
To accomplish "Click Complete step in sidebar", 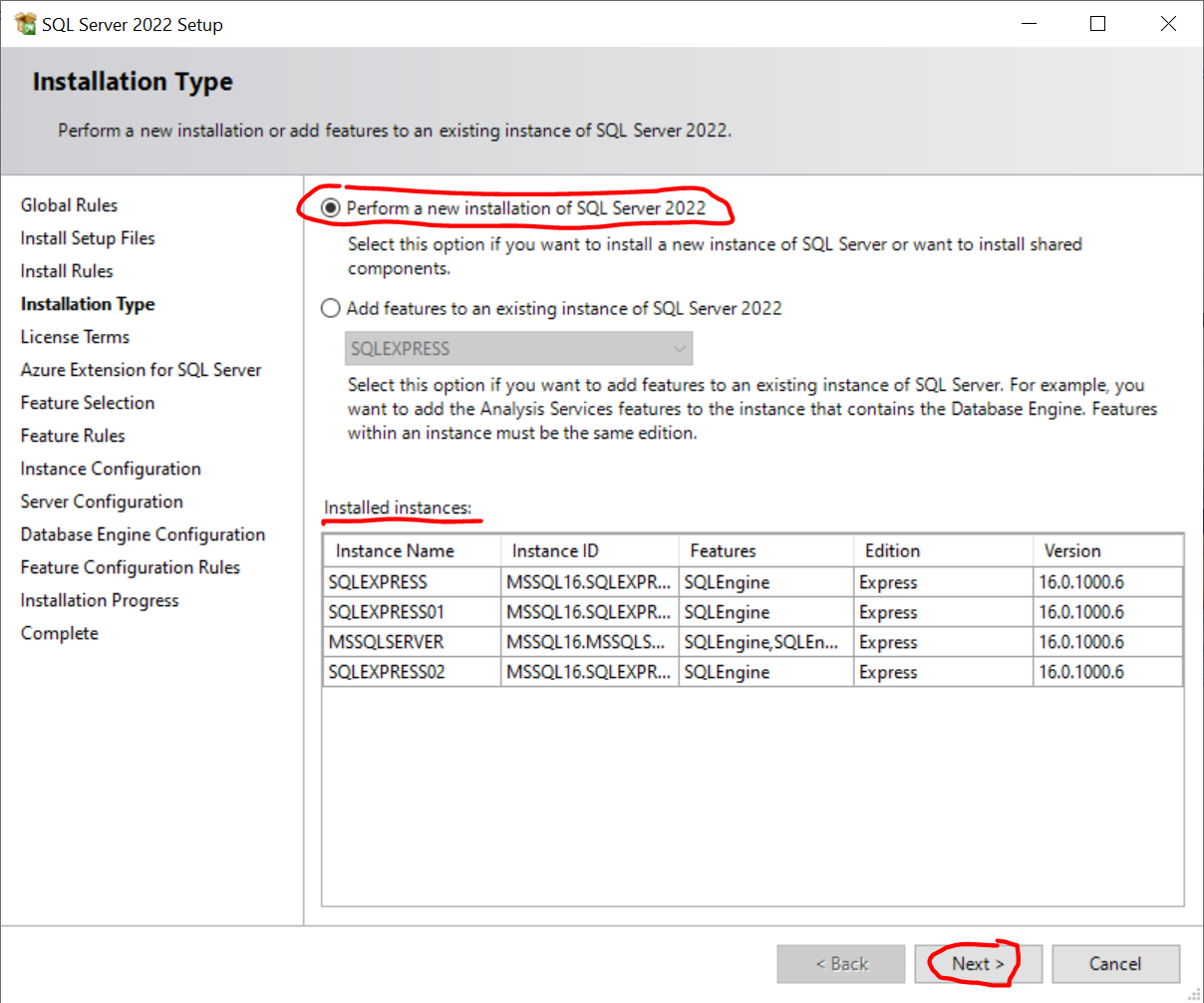I will [x=60, y=633].
